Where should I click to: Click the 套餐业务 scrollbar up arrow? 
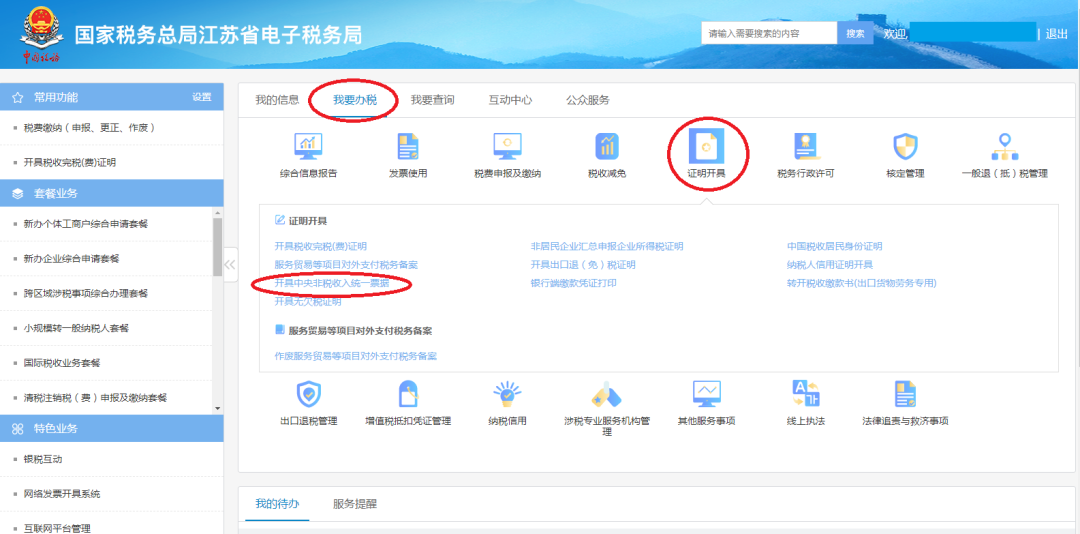point(218,212)
